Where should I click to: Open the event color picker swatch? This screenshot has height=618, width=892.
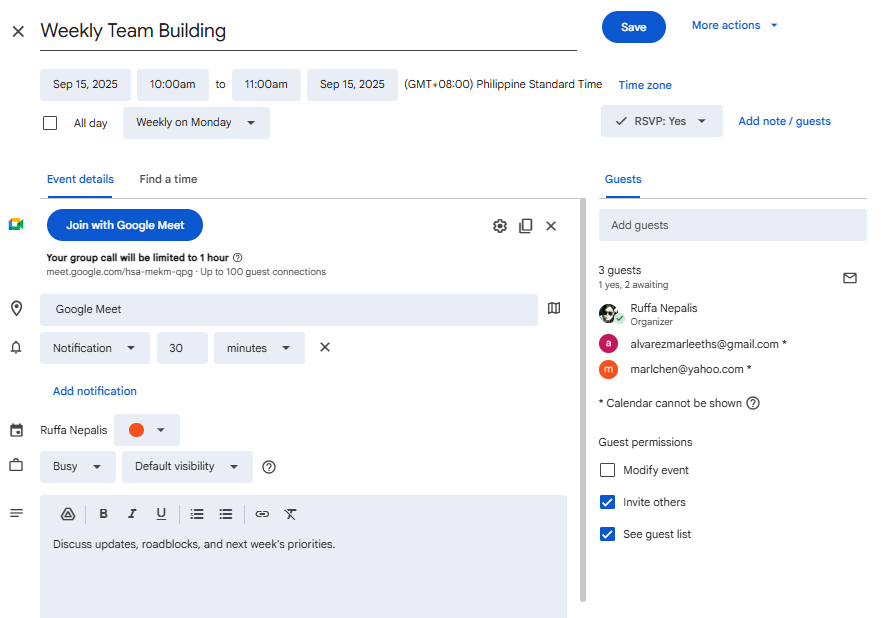[147, 430]
